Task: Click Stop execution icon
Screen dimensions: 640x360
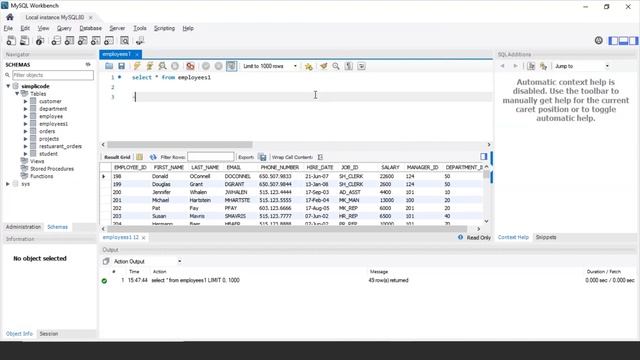Action: [x=175, y=66]
